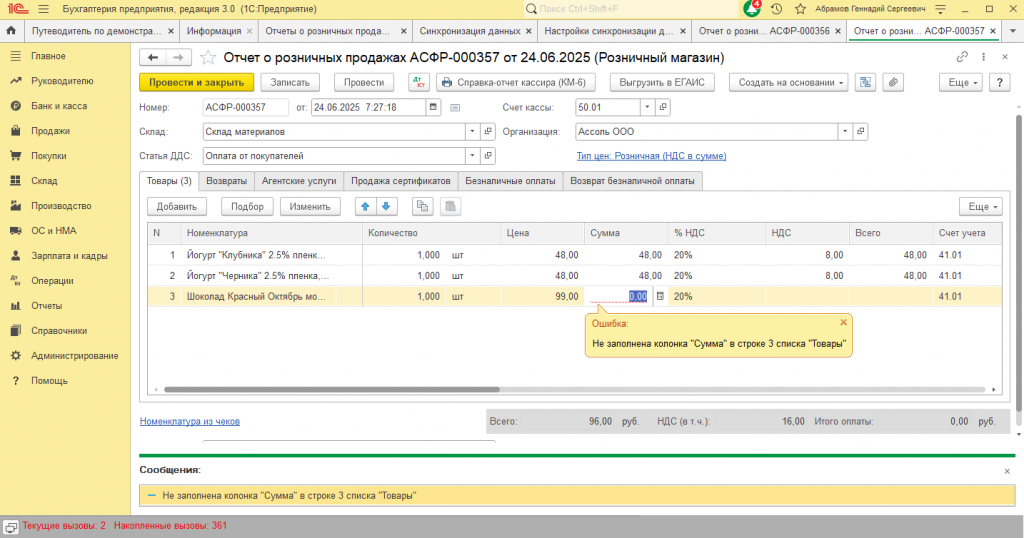Navigate back with left arrow

point(153,57)
